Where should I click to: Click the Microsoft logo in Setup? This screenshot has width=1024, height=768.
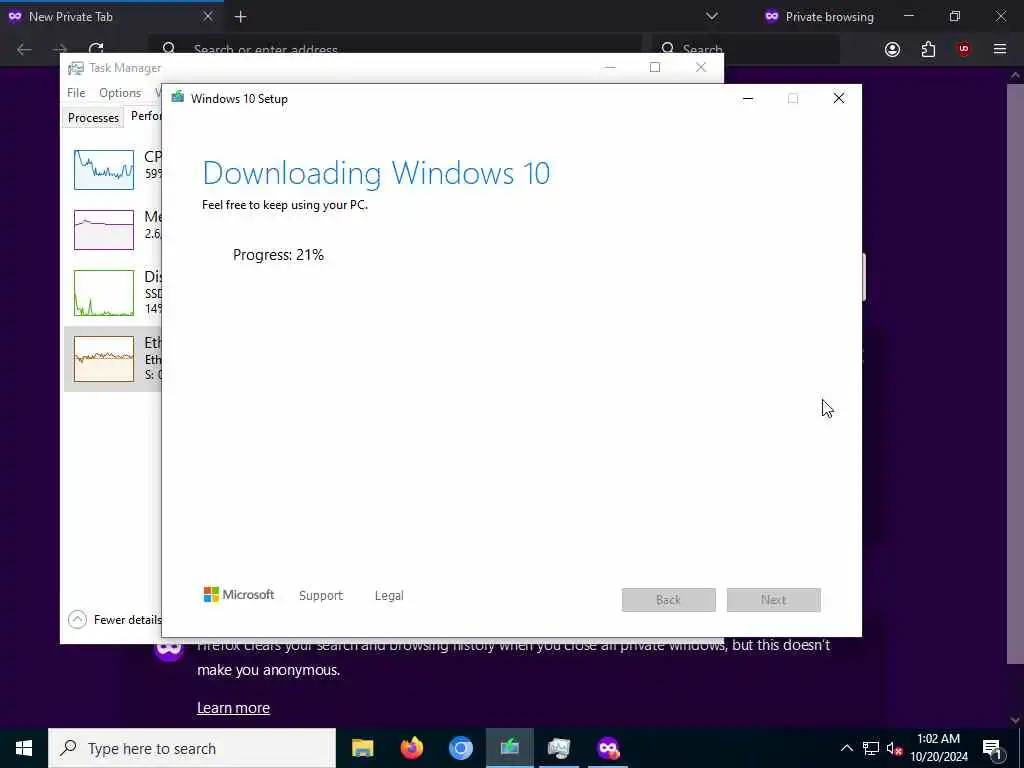pos(238,594)
